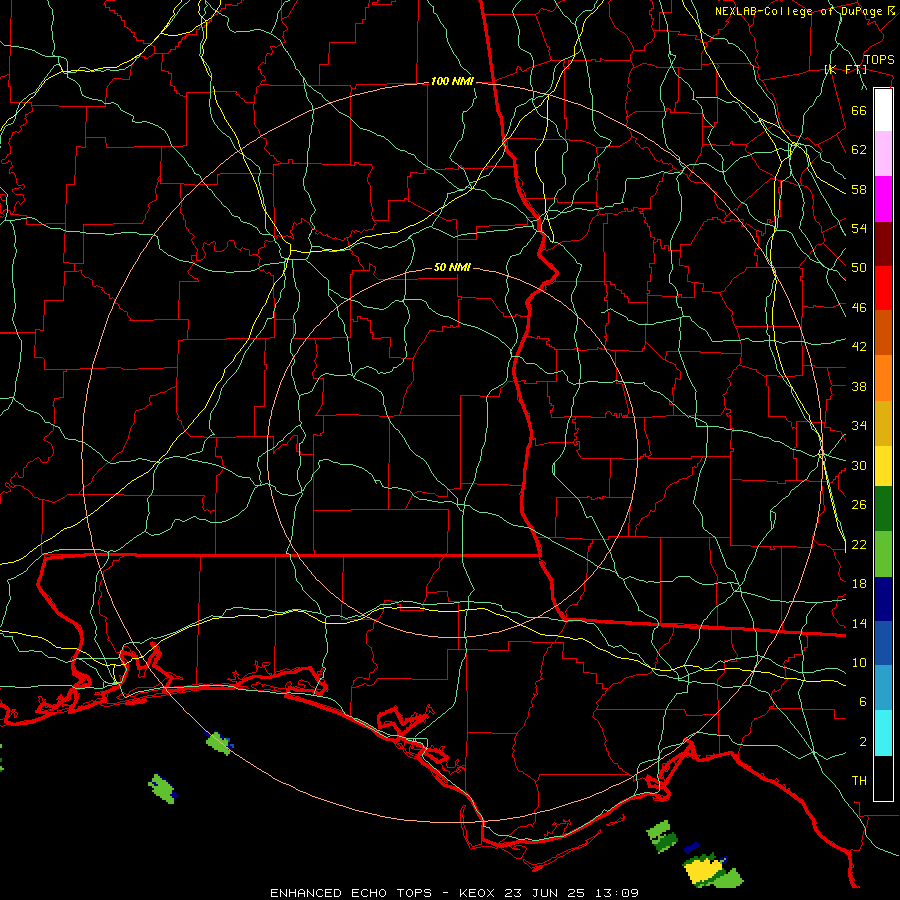The image size is (900, 900).
Task: Click the gold legend swatch
Action: [883, 423]
